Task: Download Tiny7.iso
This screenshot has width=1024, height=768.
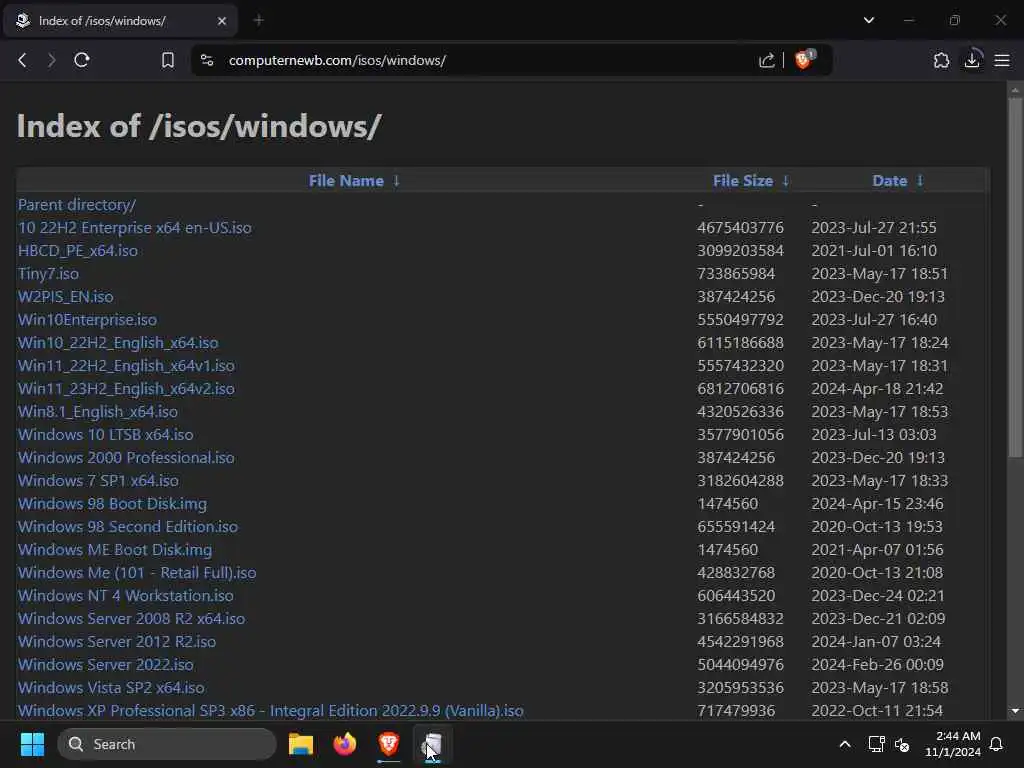Action: (48, 274)
